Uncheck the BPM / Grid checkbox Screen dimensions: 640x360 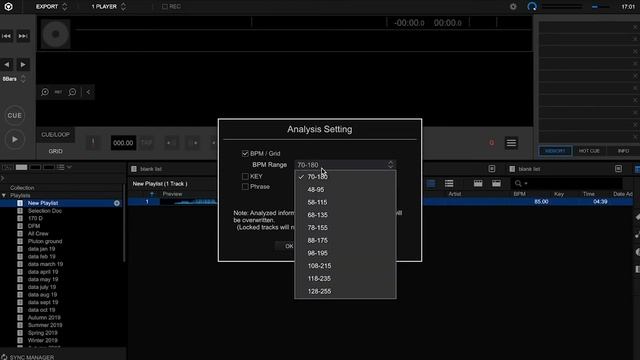(245, 153)
